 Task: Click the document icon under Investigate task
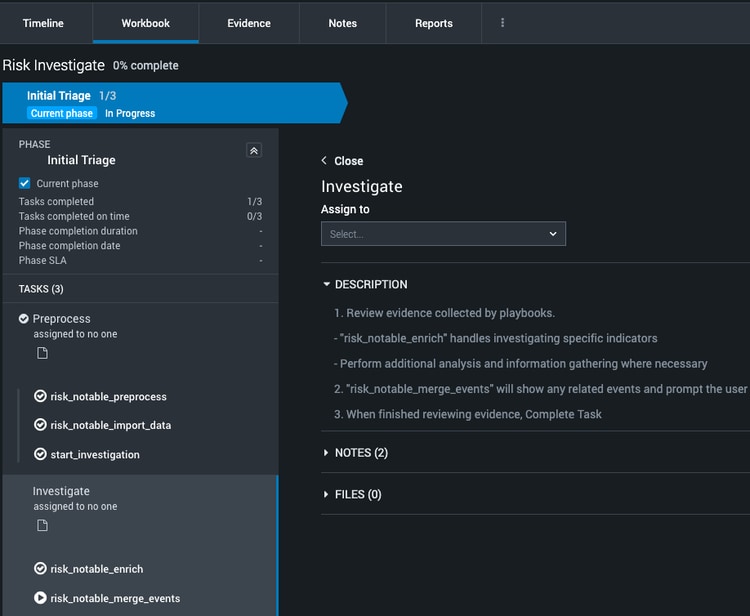(42, 525)
